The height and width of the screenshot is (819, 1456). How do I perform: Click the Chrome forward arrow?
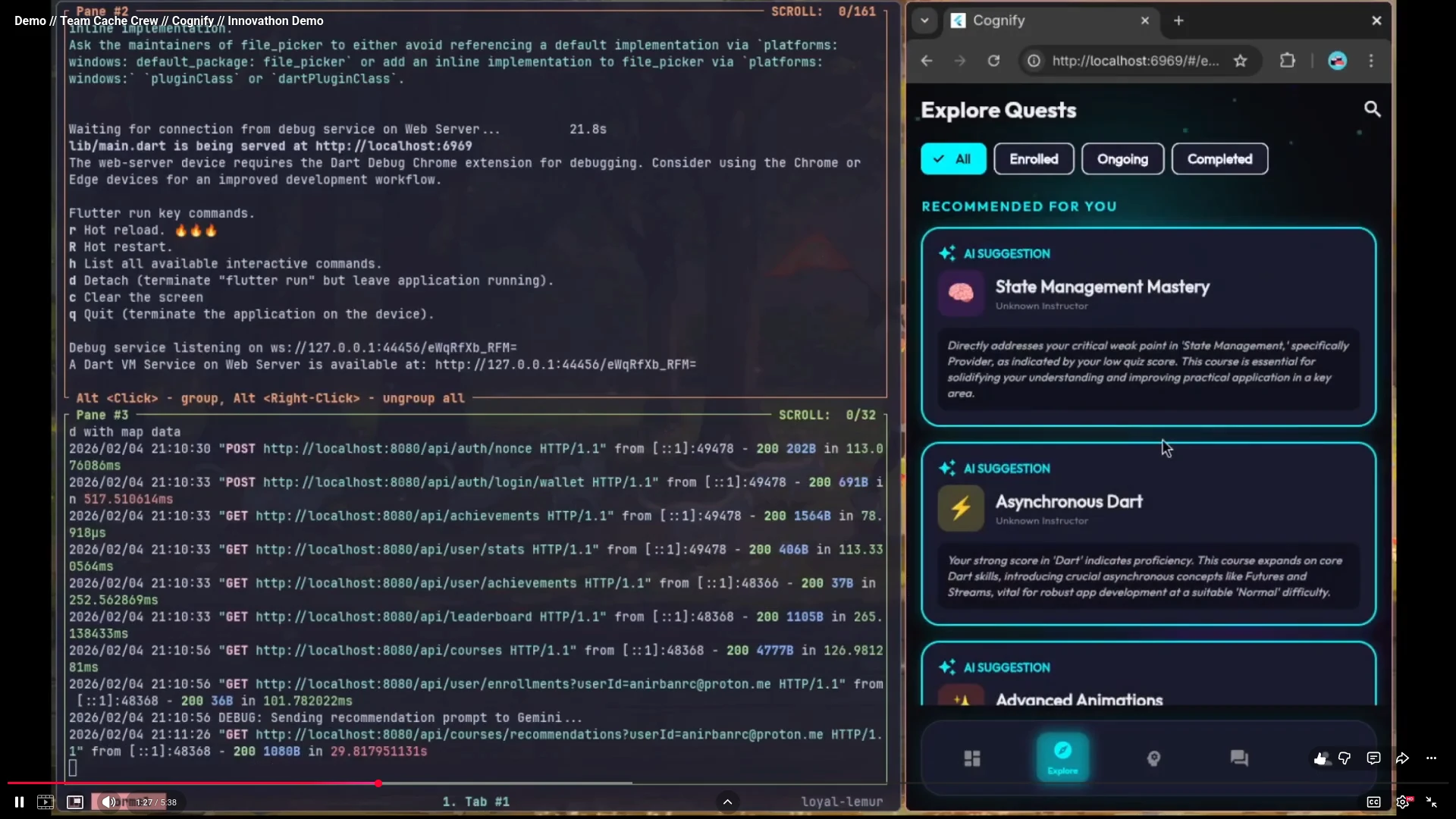tap(960, 61)
